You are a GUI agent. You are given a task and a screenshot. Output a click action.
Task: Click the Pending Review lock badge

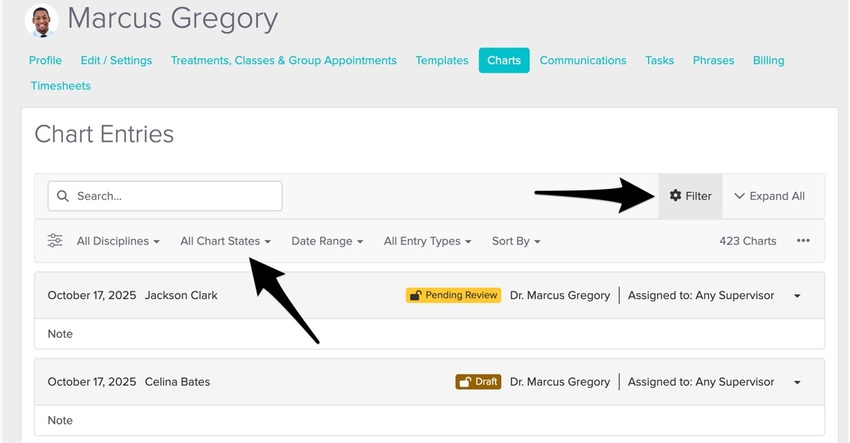coord(453,295)
